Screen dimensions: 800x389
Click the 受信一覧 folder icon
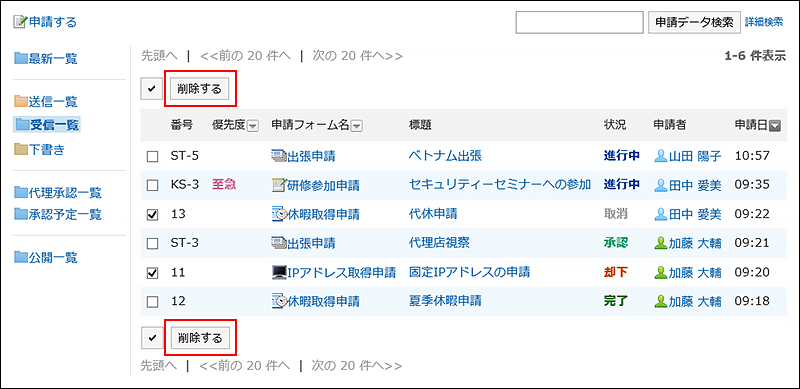tap(21, 124)
